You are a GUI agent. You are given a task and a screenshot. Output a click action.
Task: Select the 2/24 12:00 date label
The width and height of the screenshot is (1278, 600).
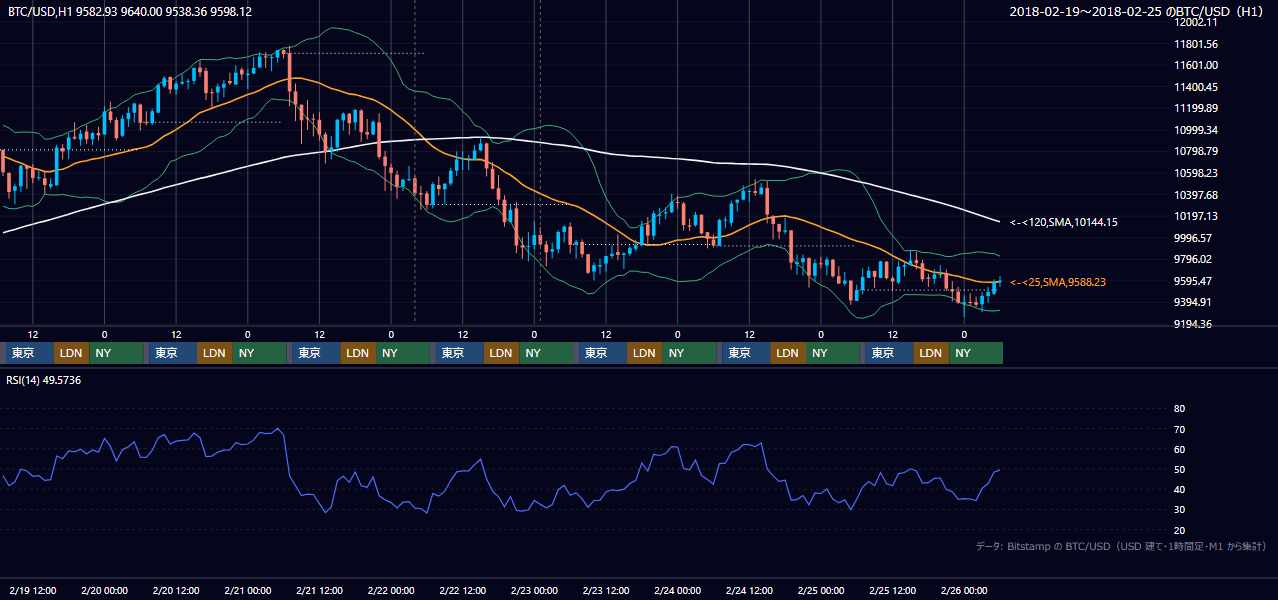(x=749, y=590)
